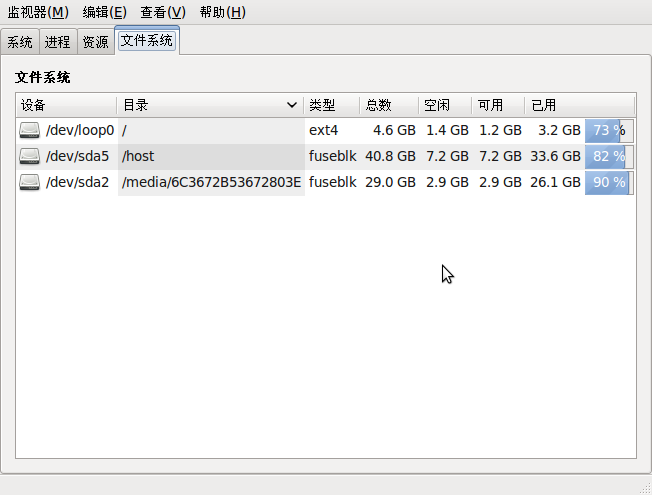Open the 帮助(H) menu
652x495 pixels.
222,12
